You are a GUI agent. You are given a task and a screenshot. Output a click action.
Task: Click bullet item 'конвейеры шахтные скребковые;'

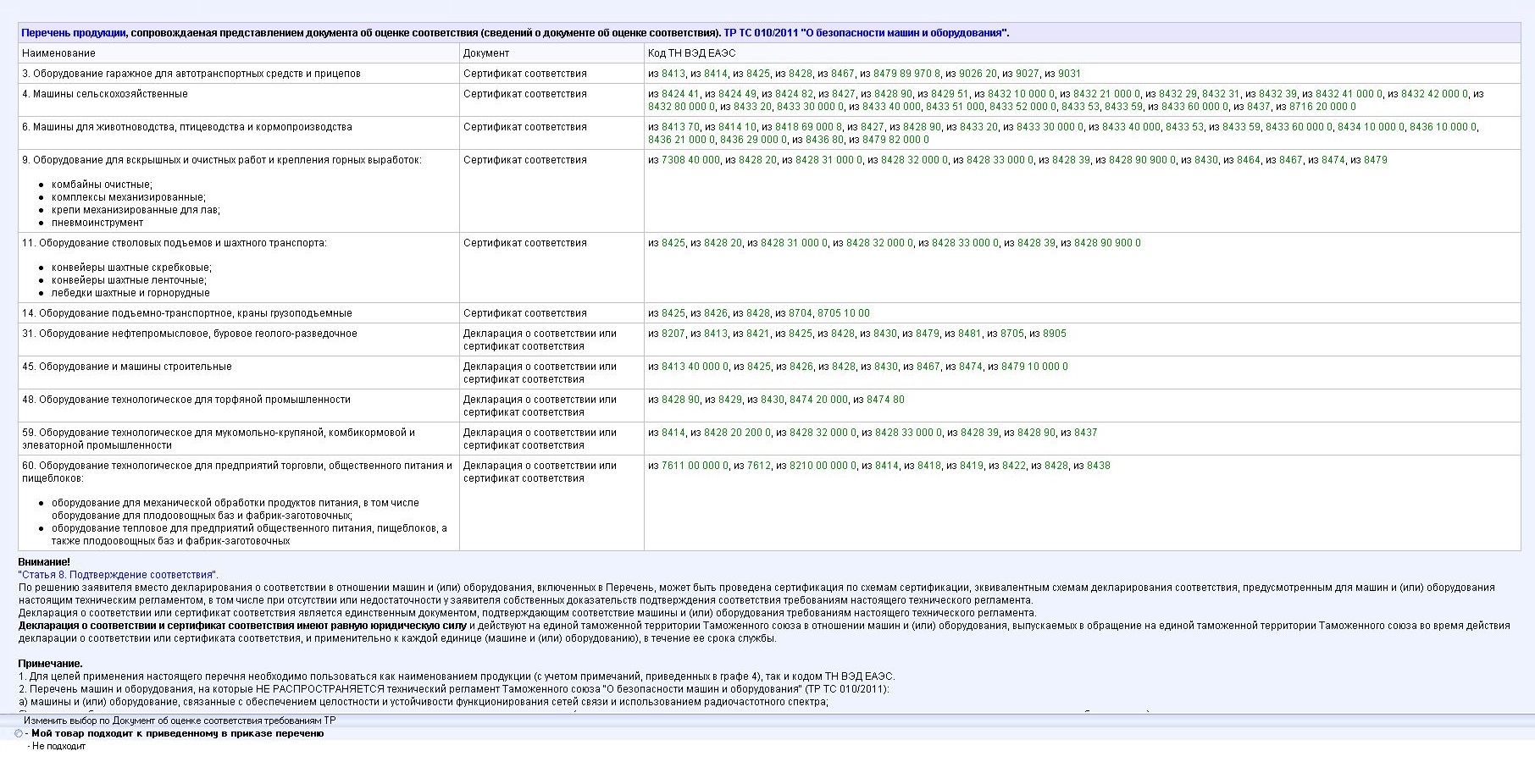pyautogui.click(x=131, y=268)
